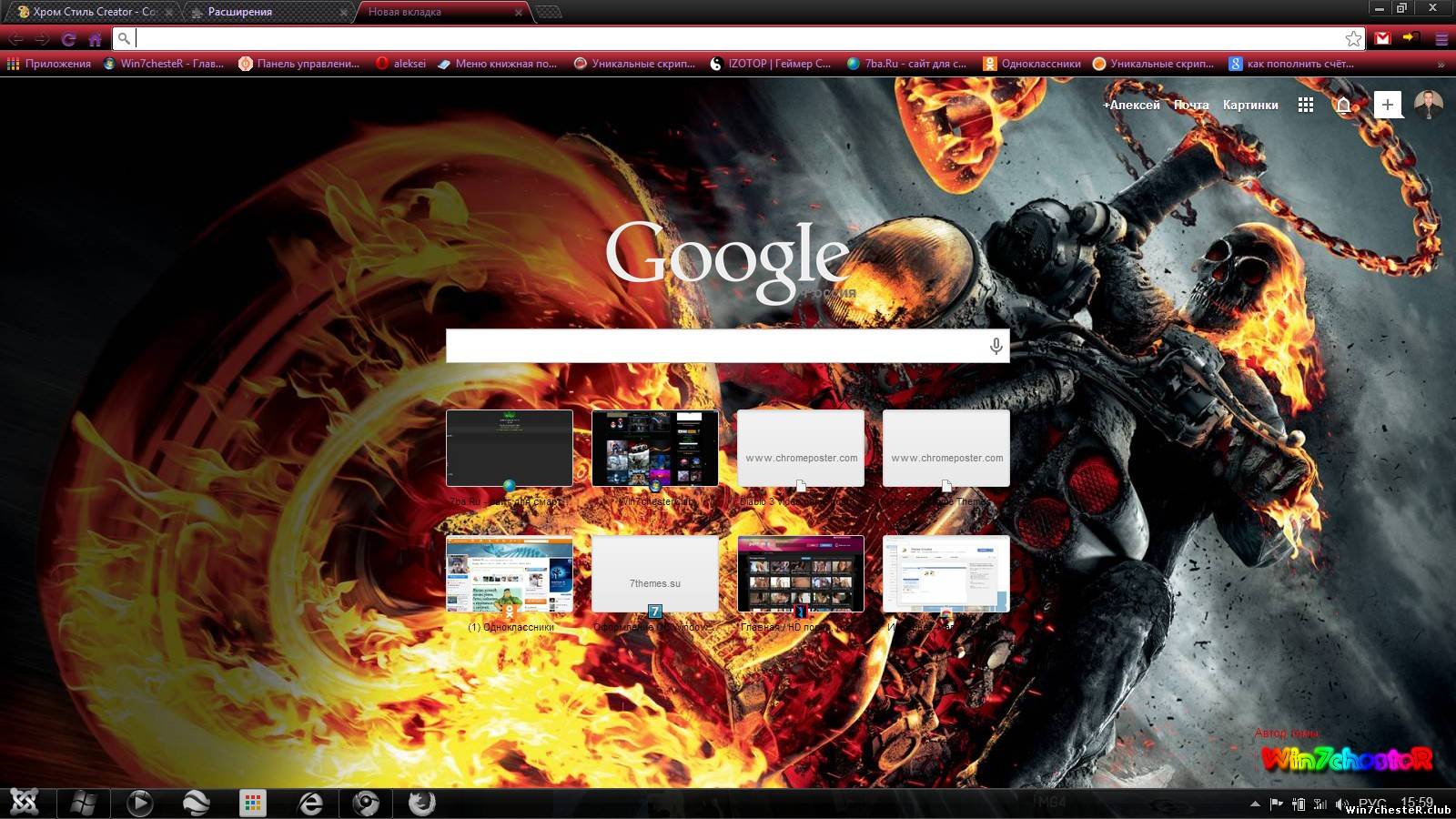
Task: Open the Diablo 3 chromeposter thumbnail
Action: pos(801,448)
